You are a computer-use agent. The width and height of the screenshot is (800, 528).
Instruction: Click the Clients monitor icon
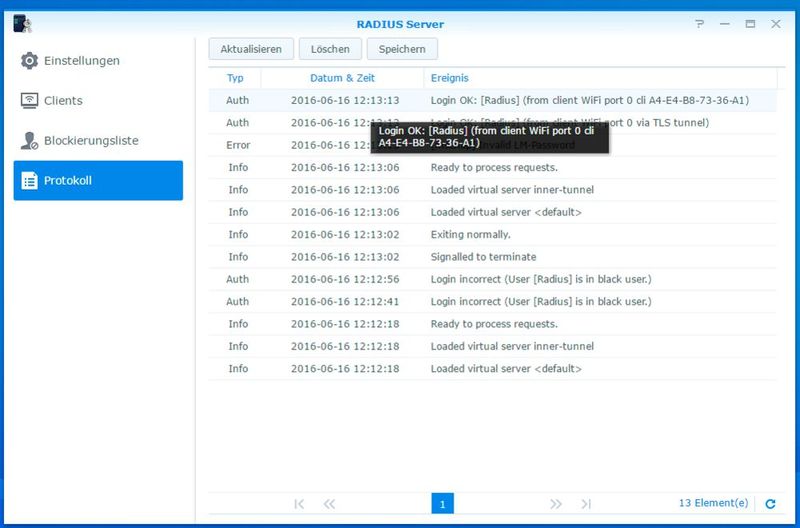pos(29,100)
